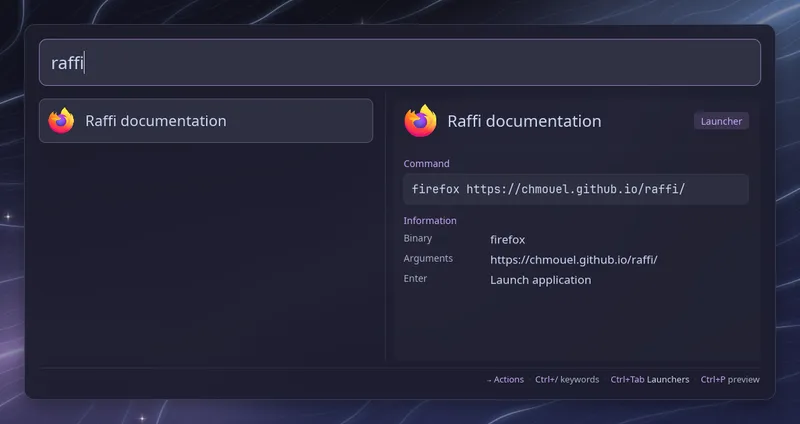The image size is (800, 424).
Task: Click the Enter label in Information
Action: (x=415, y=279)
